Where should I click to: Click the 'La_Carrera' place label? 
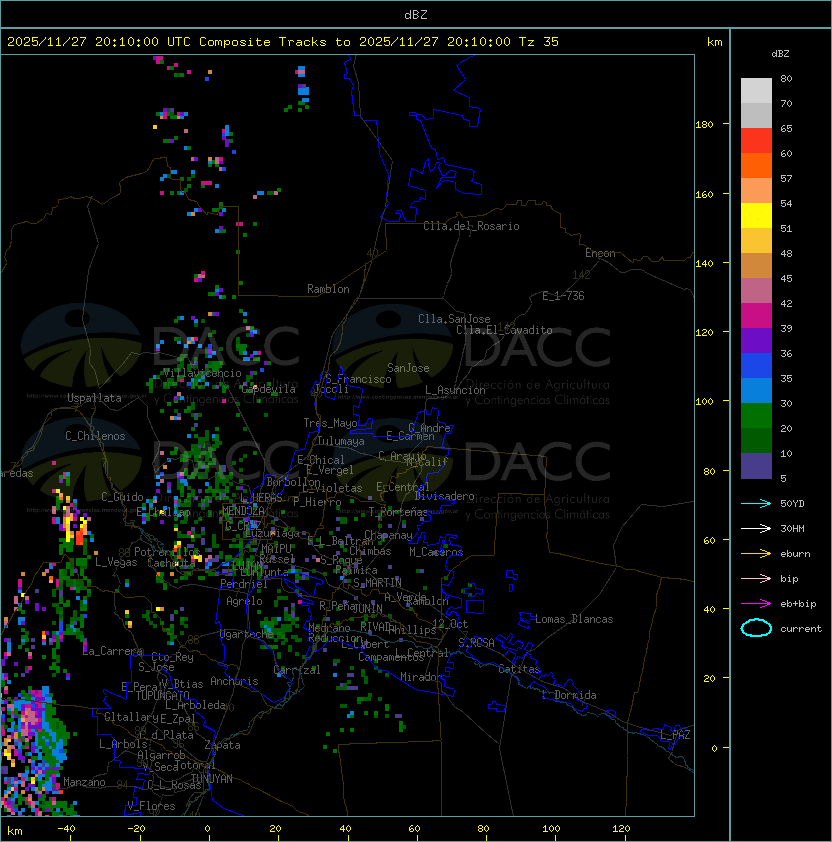tap(112, 651)
